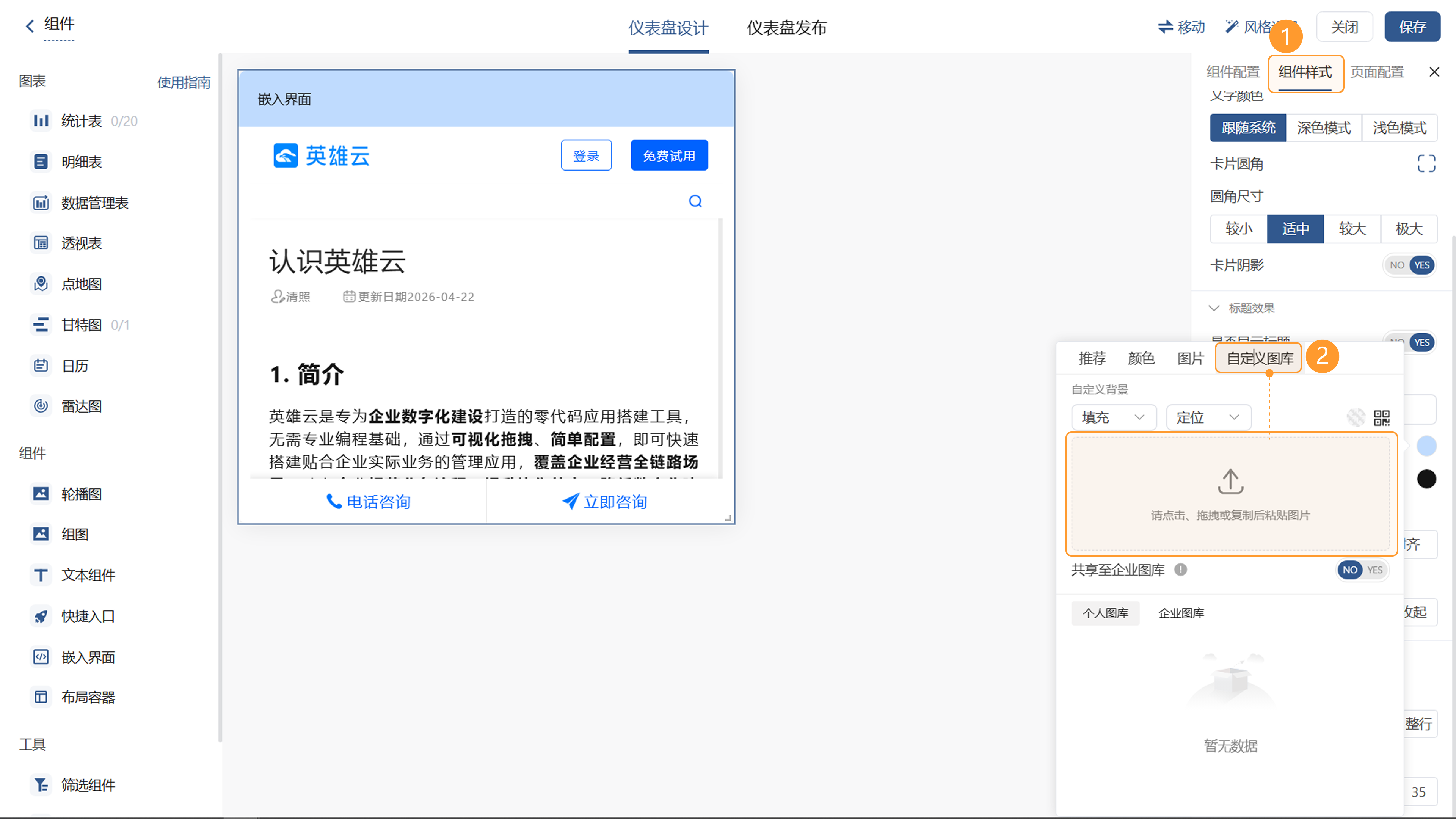Select the 快捷入口 rocket icon

click(x=41, y=616)
